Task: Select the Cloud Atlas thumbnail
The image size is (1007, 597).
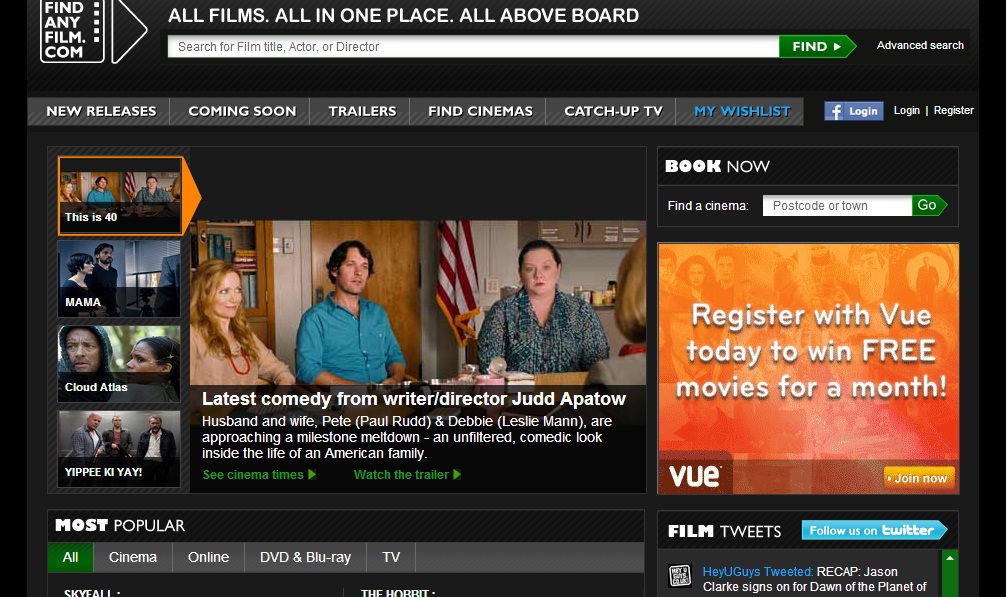Action: pos(119,364)
